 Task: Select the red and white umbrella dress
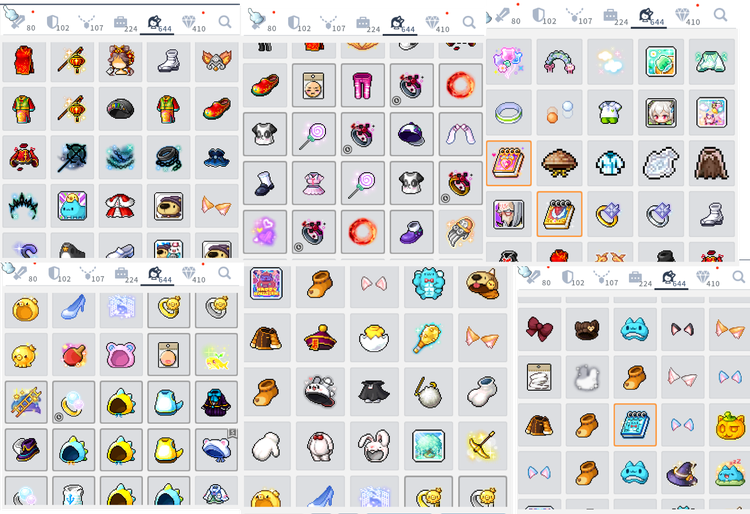120,206
